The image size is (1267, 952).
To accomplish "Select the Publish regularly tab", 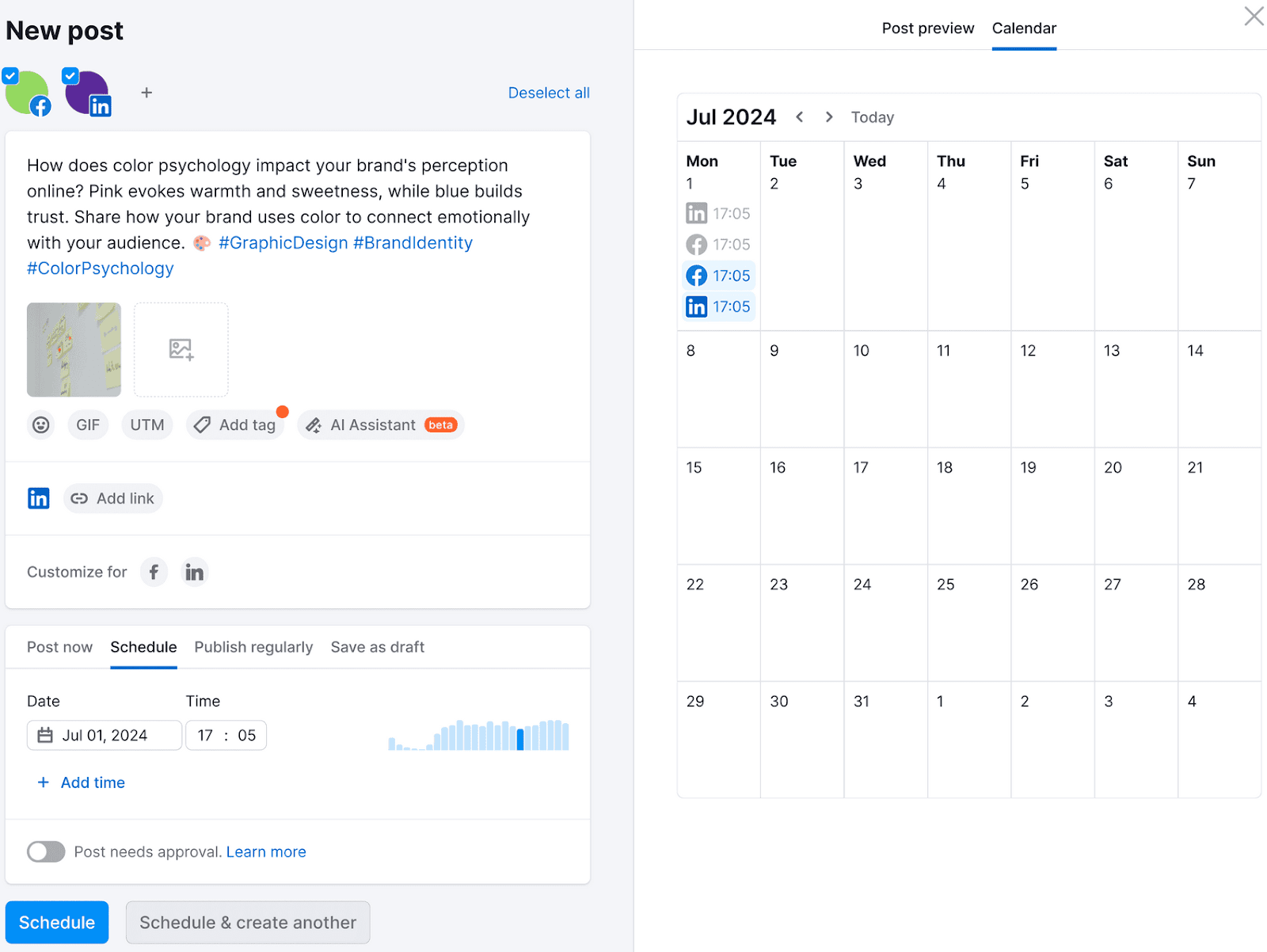I will click(x=253, y=647).
